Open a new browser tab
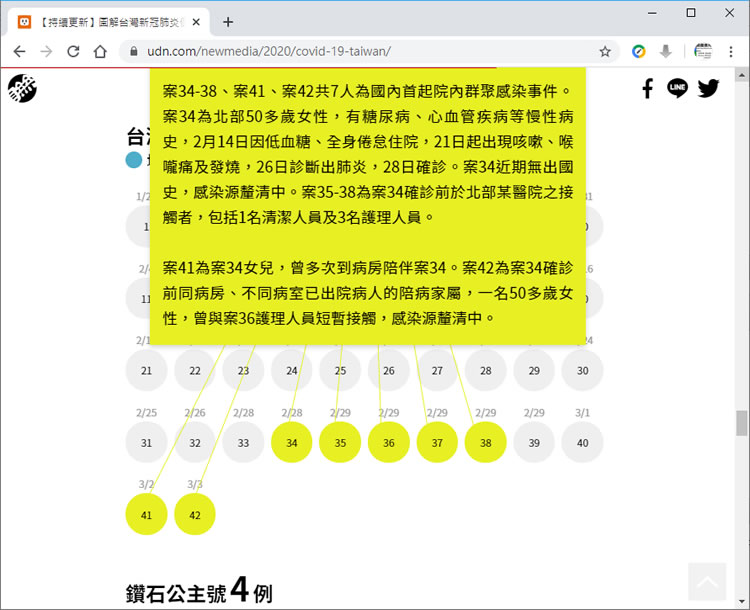This screenshot has width=750, height=610. pyautogui.click(x=228, y=21)
